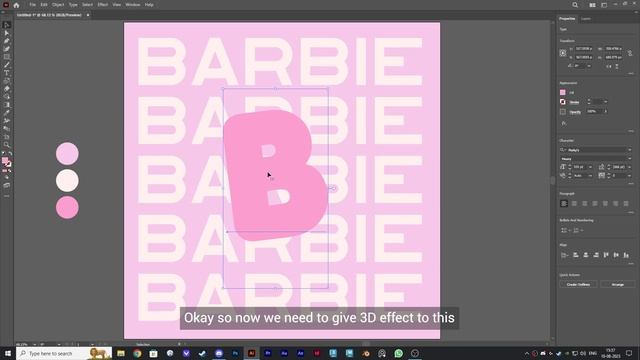
Task: Select the Zoom tool
Action: click(x=7, y=144)
